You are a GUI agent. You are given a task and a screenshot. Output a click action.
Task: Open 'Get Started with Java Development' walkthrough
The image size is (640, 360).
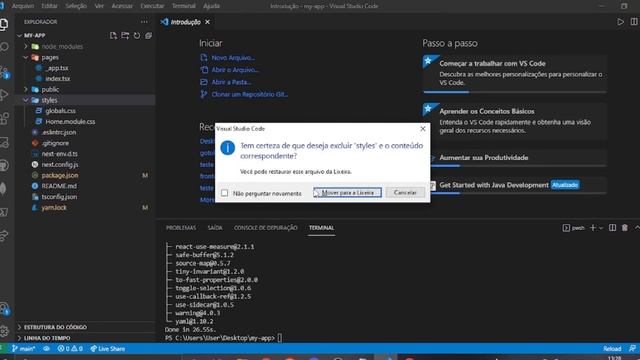515,186
